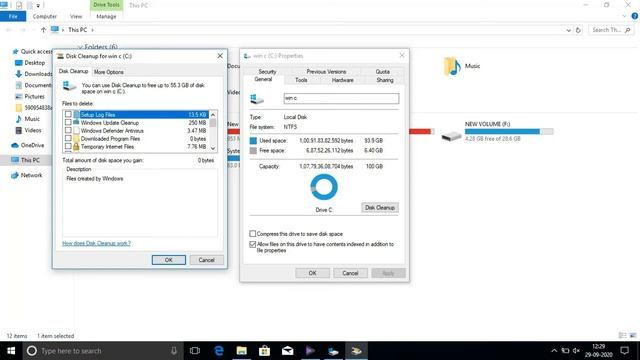Launch Microsoft Edge from taskbar
Viewport: 640px width, 360px height.
point(219,351)
